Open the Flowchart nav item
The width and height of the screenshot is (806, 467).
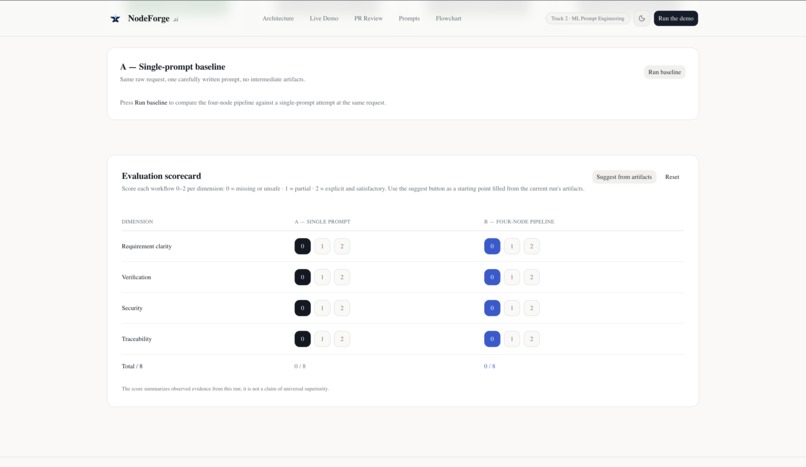(448, 18)
